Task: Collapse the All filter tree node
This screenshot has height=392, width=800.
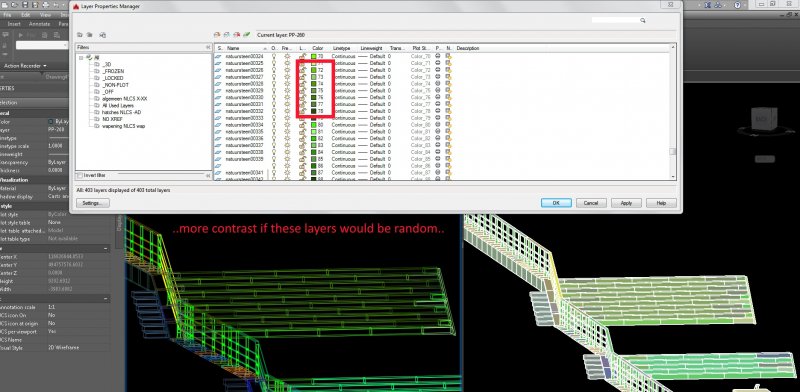Action: (81, 58)
